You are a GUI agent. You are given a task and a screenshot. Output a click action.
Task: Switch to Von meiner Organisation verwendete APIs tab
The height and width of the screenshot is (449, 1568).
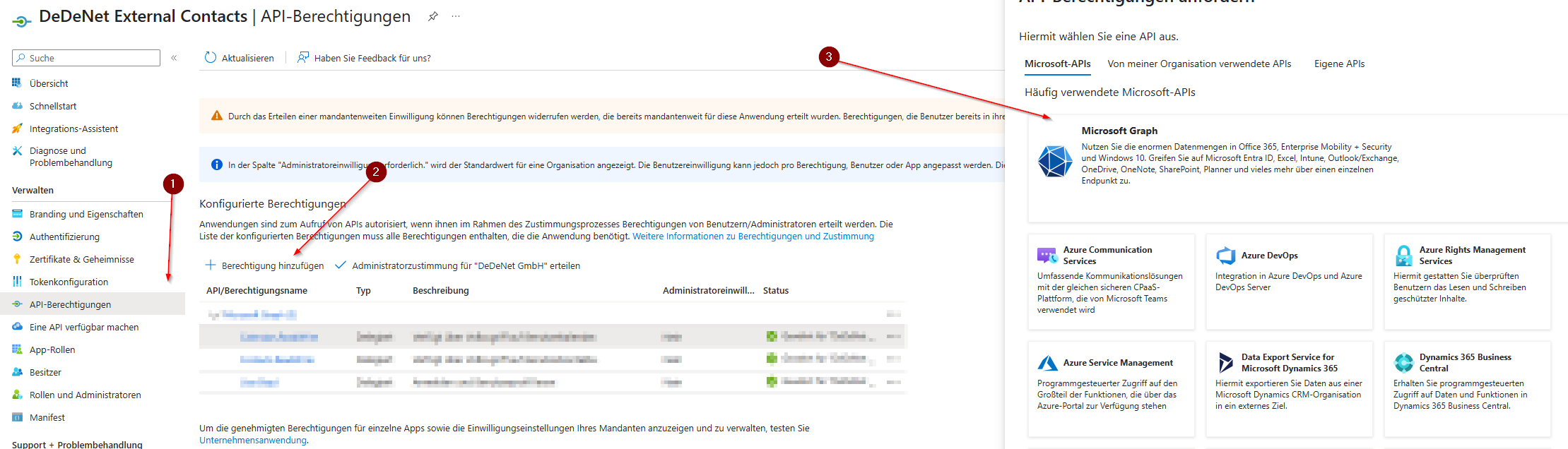tap(1199, 64)
